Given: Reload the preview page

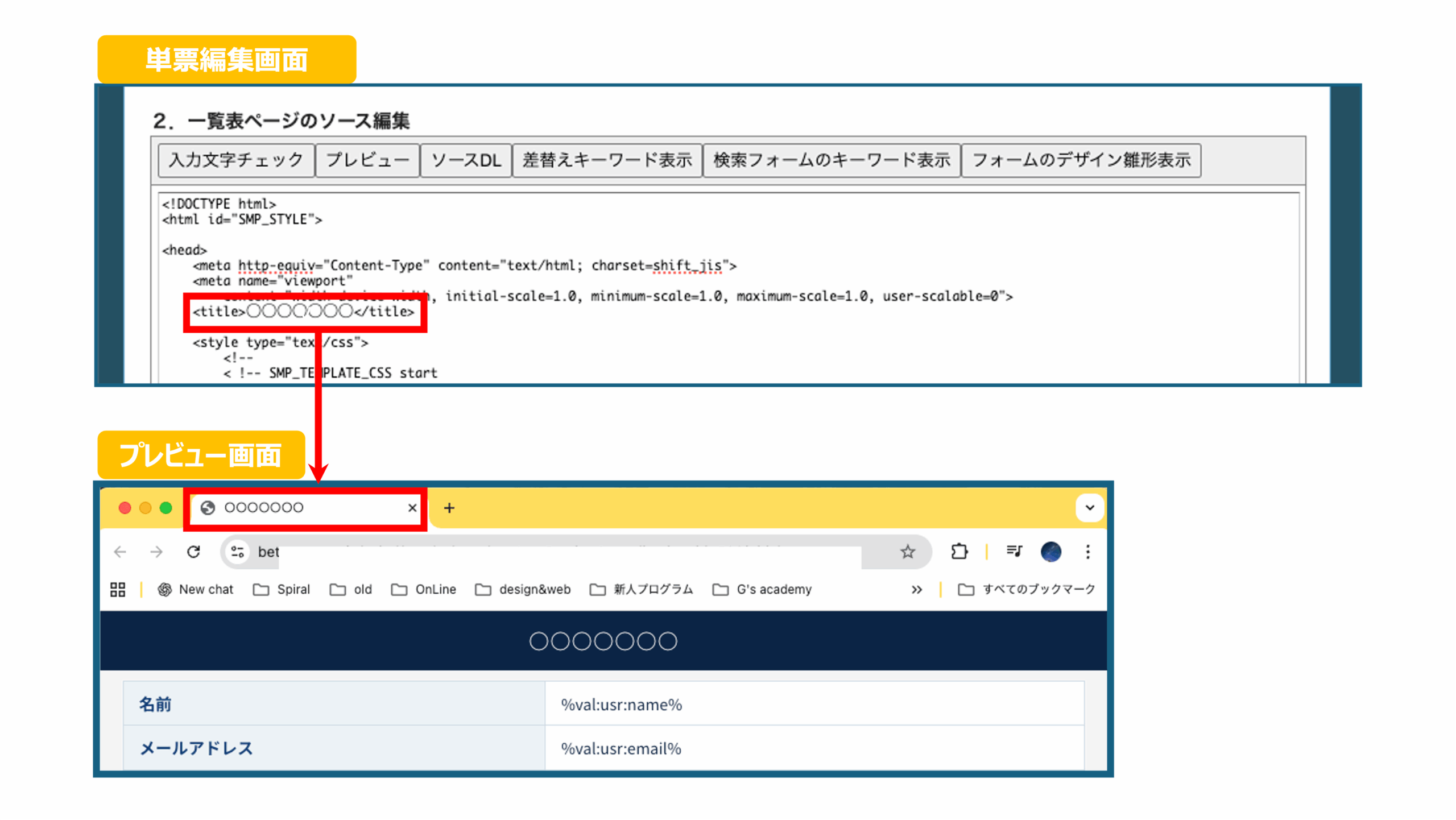Looking at the screenshot, I should coord(193,552).
